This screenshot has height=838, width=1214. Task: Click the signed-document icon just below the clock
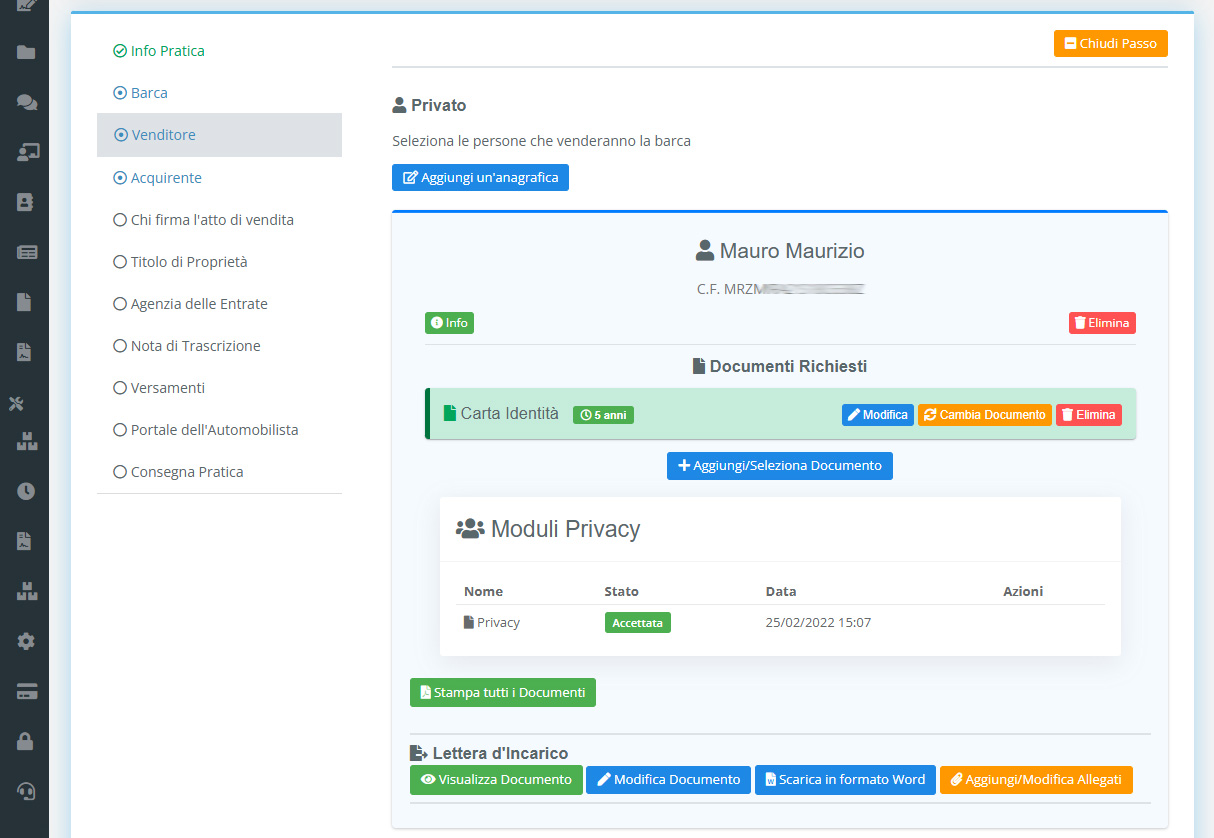(26, 541)
